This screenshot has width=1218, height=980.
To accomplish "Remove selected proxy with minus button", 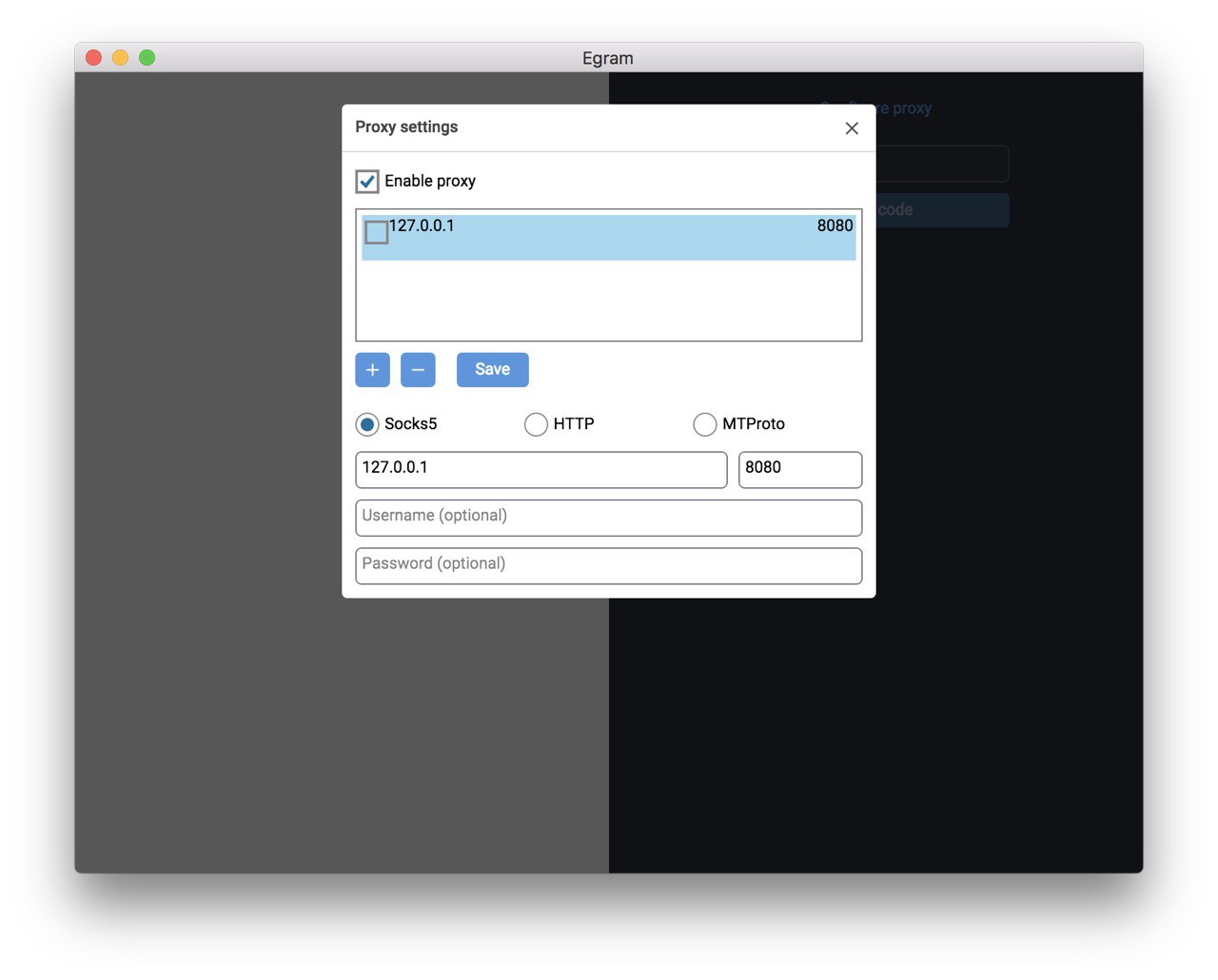I will click(418, 370).
